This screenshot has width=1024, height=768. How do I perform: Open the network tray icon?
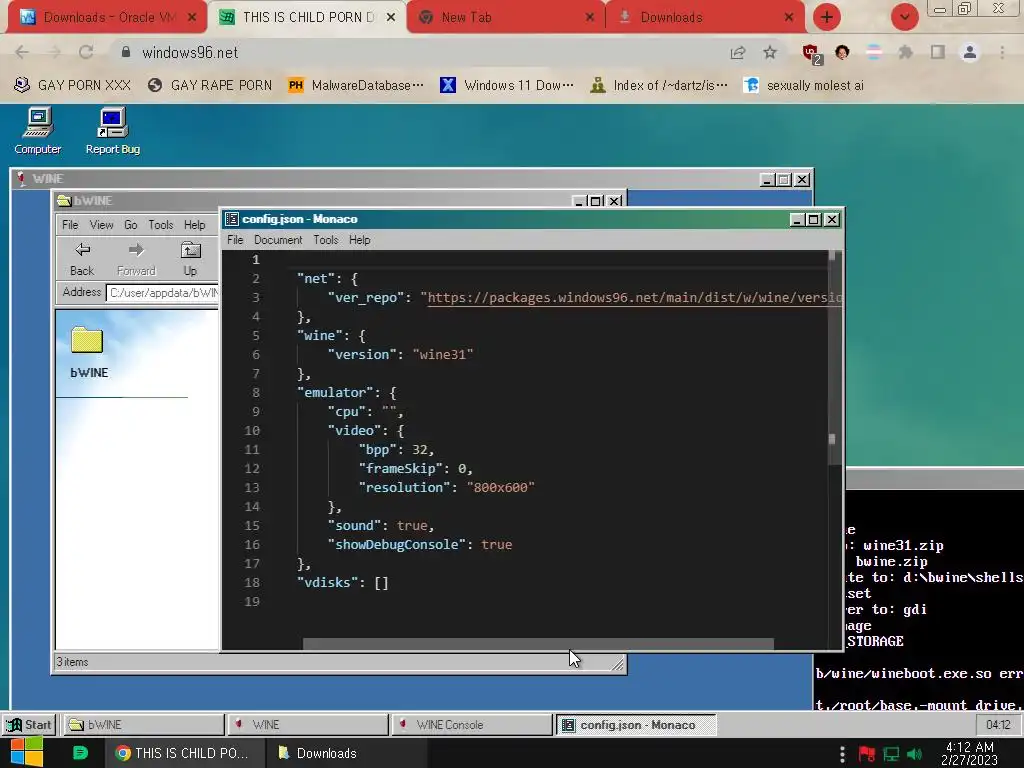891,754
